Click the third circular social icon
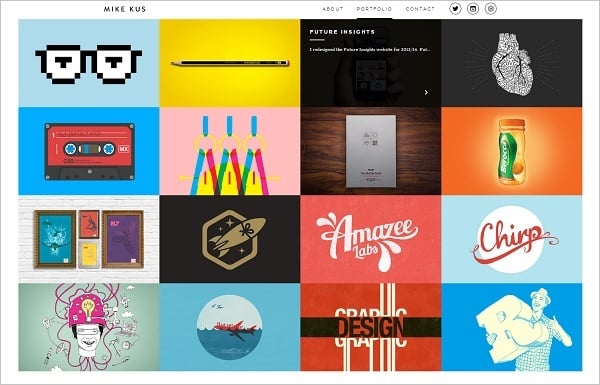The width and height of the screenshot is (600, 385). pyautogui.click(x=491, y=8)
